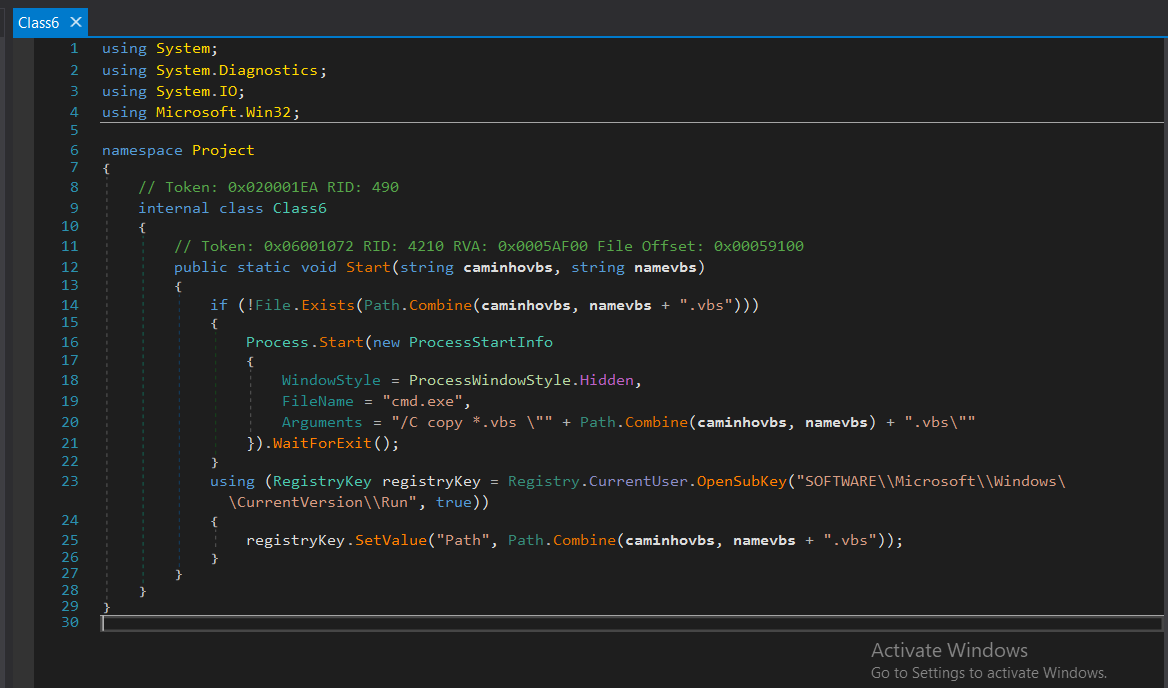Click 'Microsoft.Win32' in the using statement
This screenshot has height=688, width=1168.
click(223, 112)
